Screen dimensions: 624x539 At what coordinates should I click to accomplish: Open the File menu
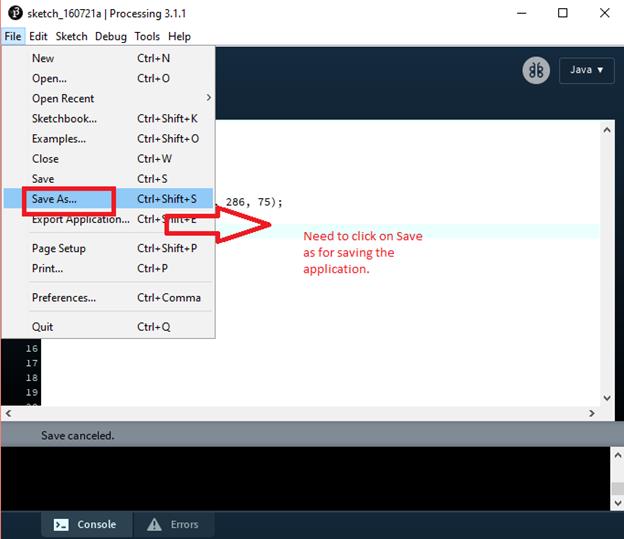tap(13, 37)
